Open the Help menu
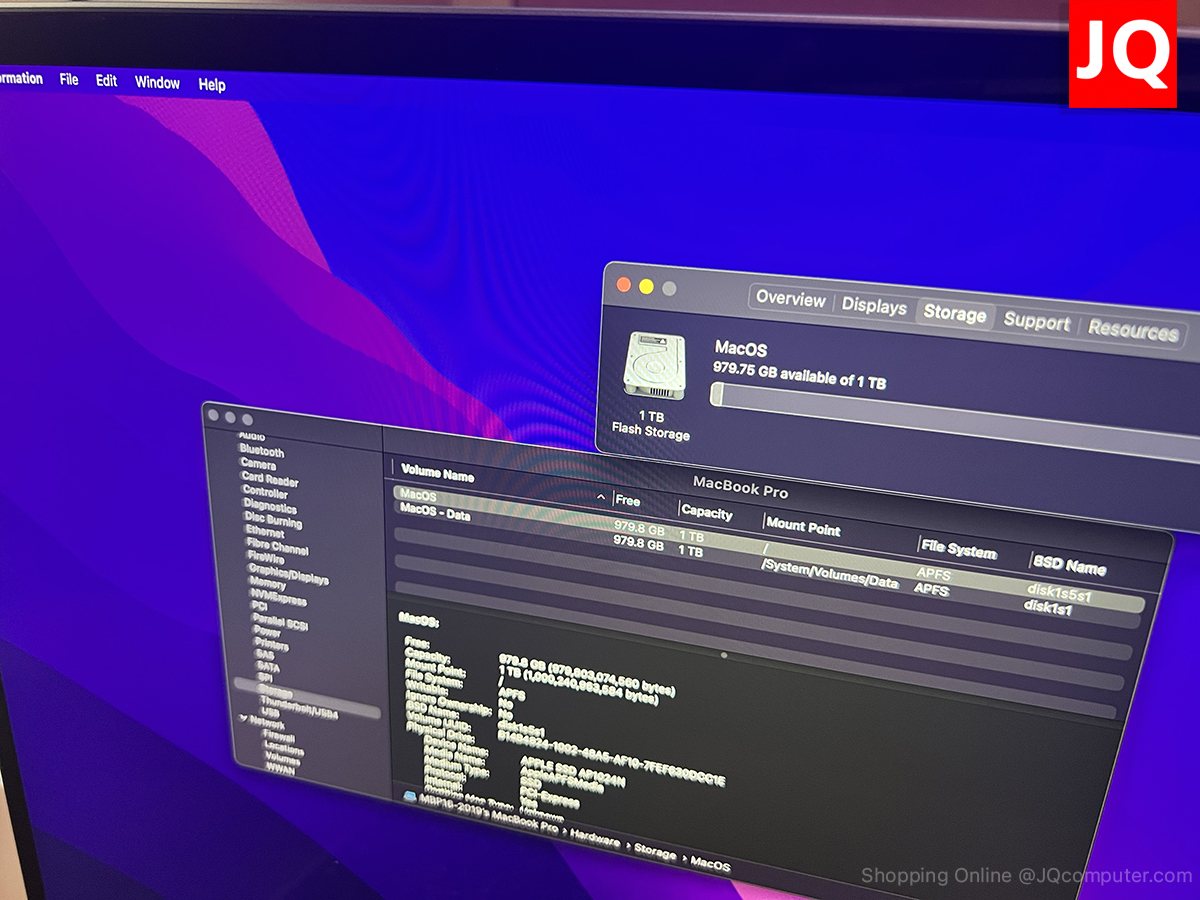Viewport: 1200px width, 900px height. (212, 85)
